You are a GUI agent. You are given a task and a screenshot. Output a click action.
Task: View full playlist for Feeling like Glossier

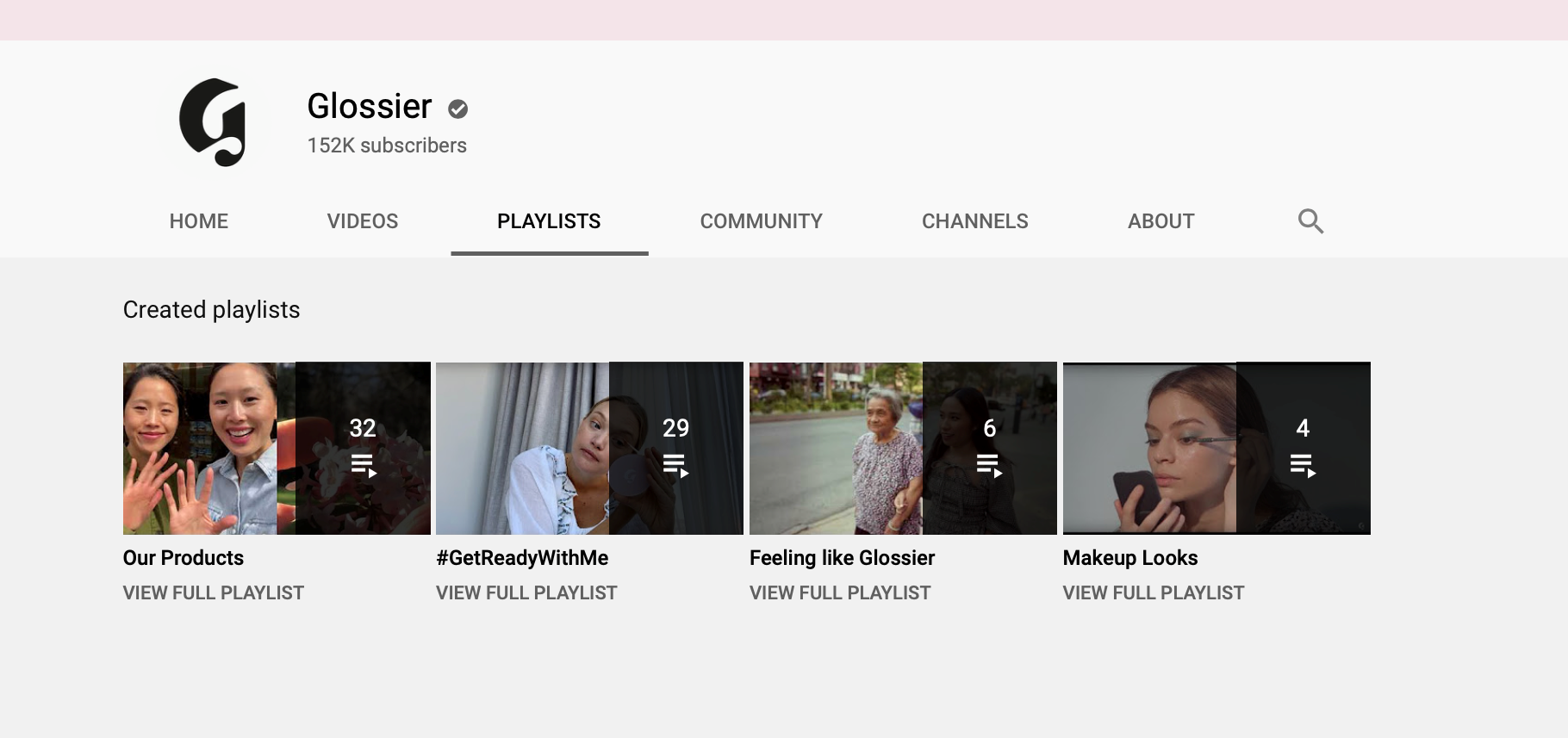tap(840, 592)
